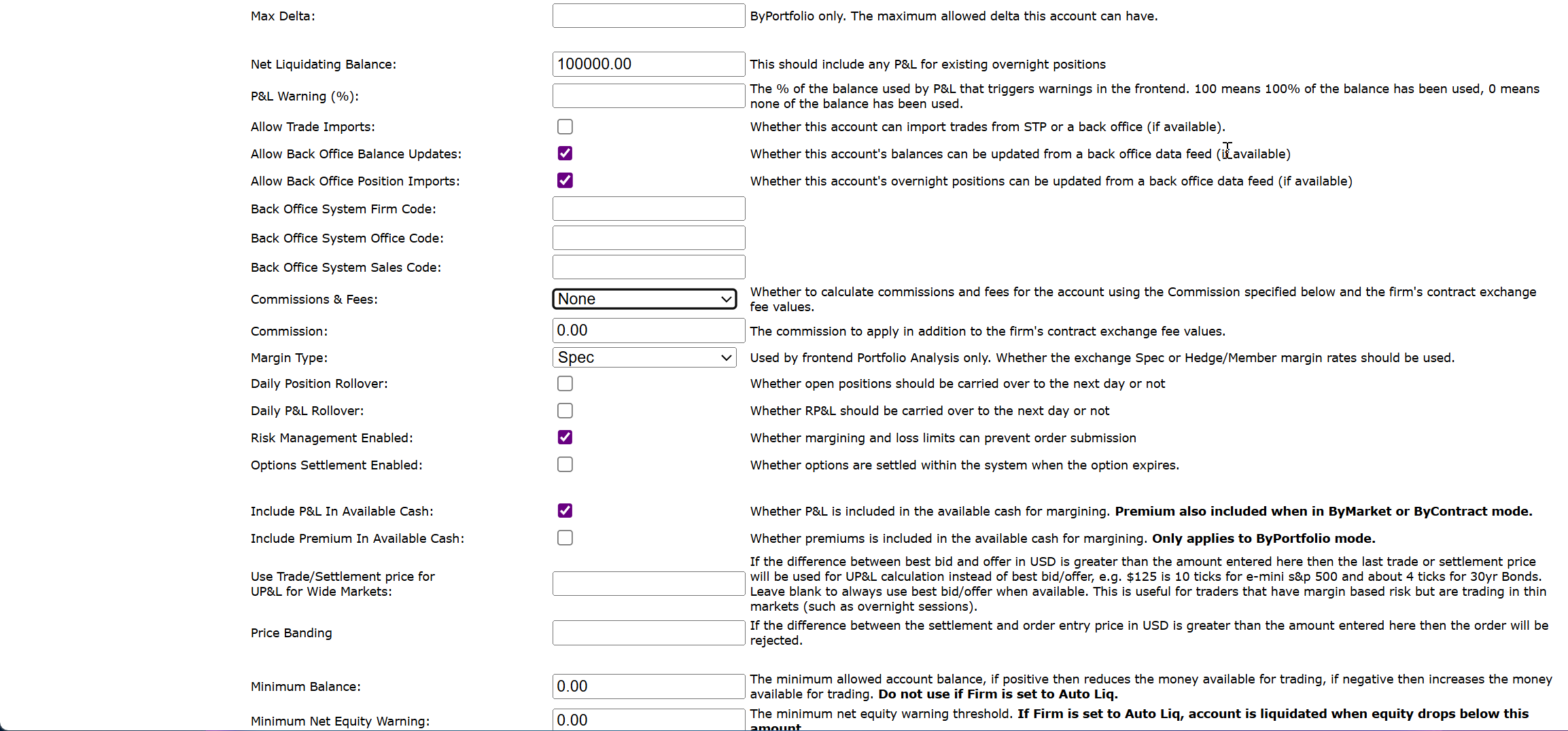Viewport: 1568px width, 731px height.
Task: Check Include Premium In Available Cash
Action: point(565,538)
